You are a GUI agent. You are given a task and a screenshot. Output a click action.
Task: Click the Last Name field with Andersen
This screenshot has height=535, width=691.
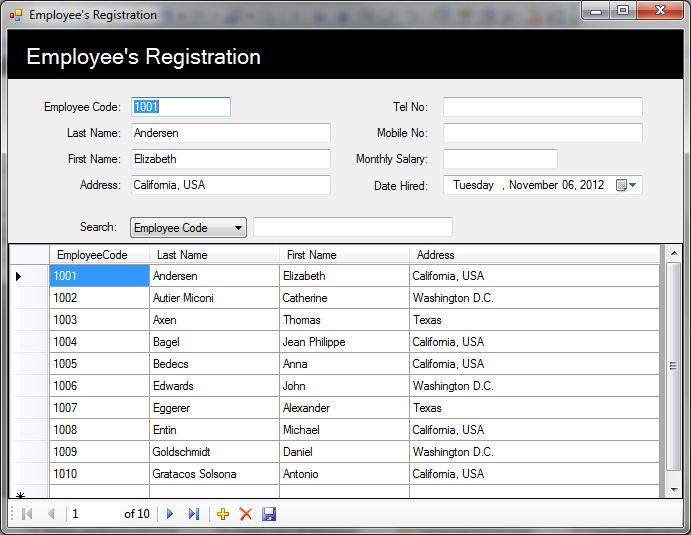tap(230, 133)
